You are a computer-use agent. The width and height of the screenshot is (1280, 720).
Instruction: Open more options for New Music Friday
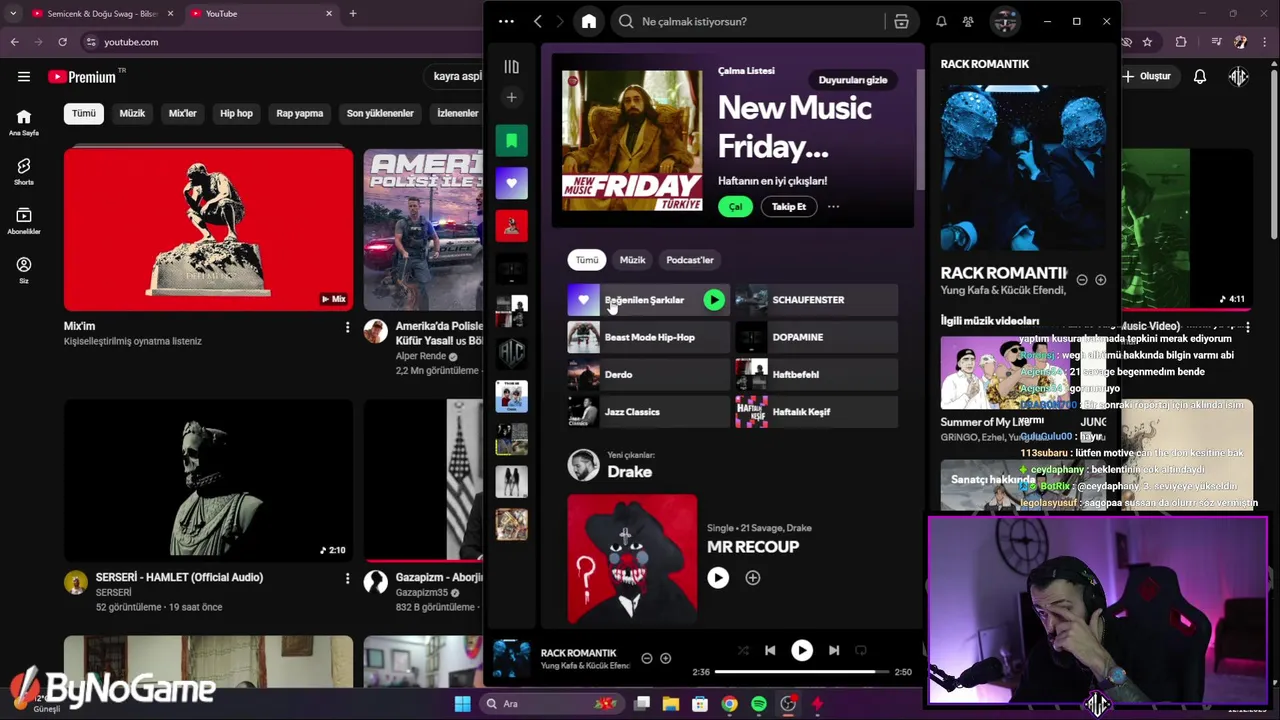(x=833, y=206)
